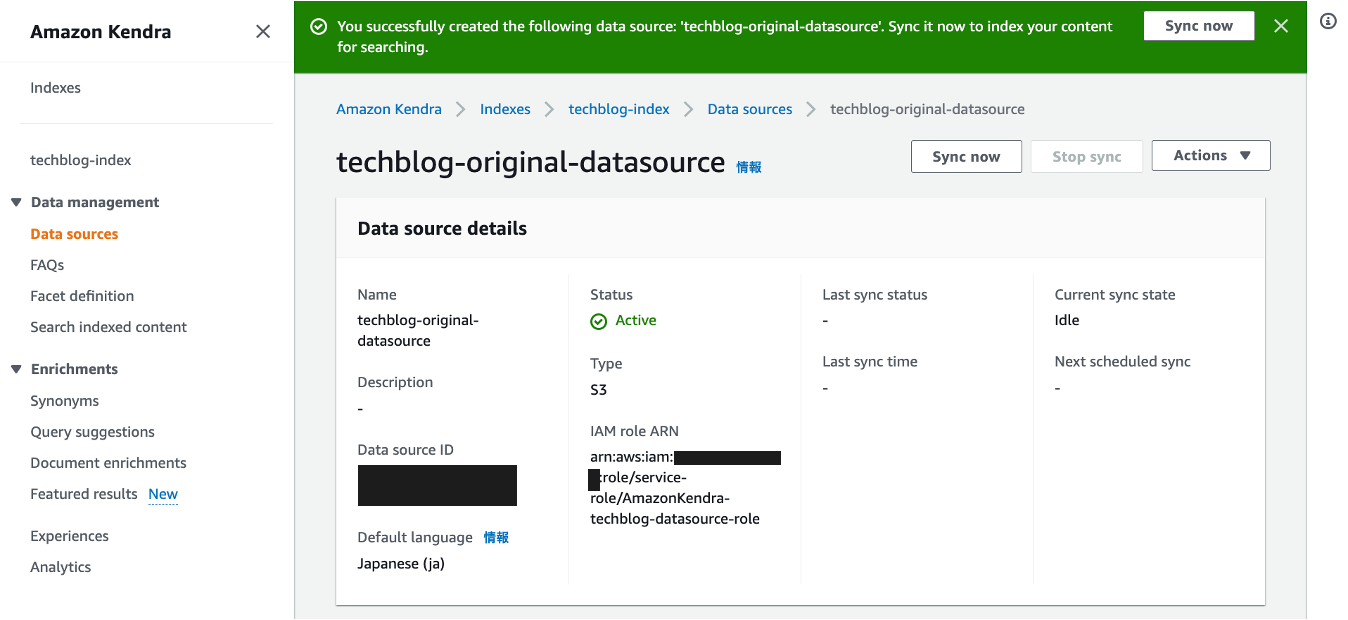The height and width of the screenshot is (620, 1348).
Task: Go to techblog-index breadcrumb link
Action: click(x=619, y=109)
